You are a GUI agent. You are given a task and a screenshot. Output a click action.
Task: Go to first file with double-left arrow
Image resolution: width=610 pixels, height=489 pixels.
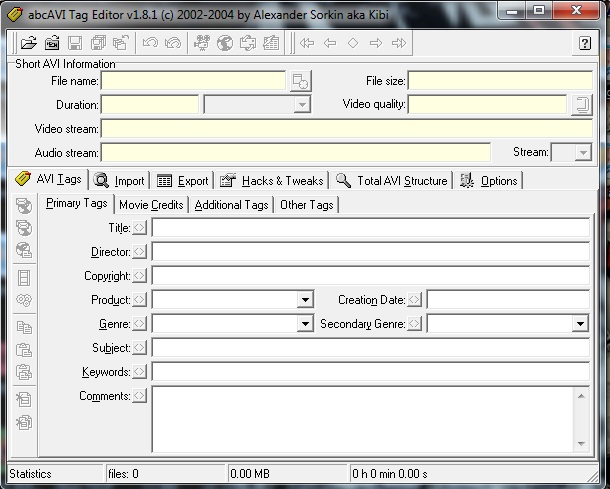coord(307,43)
